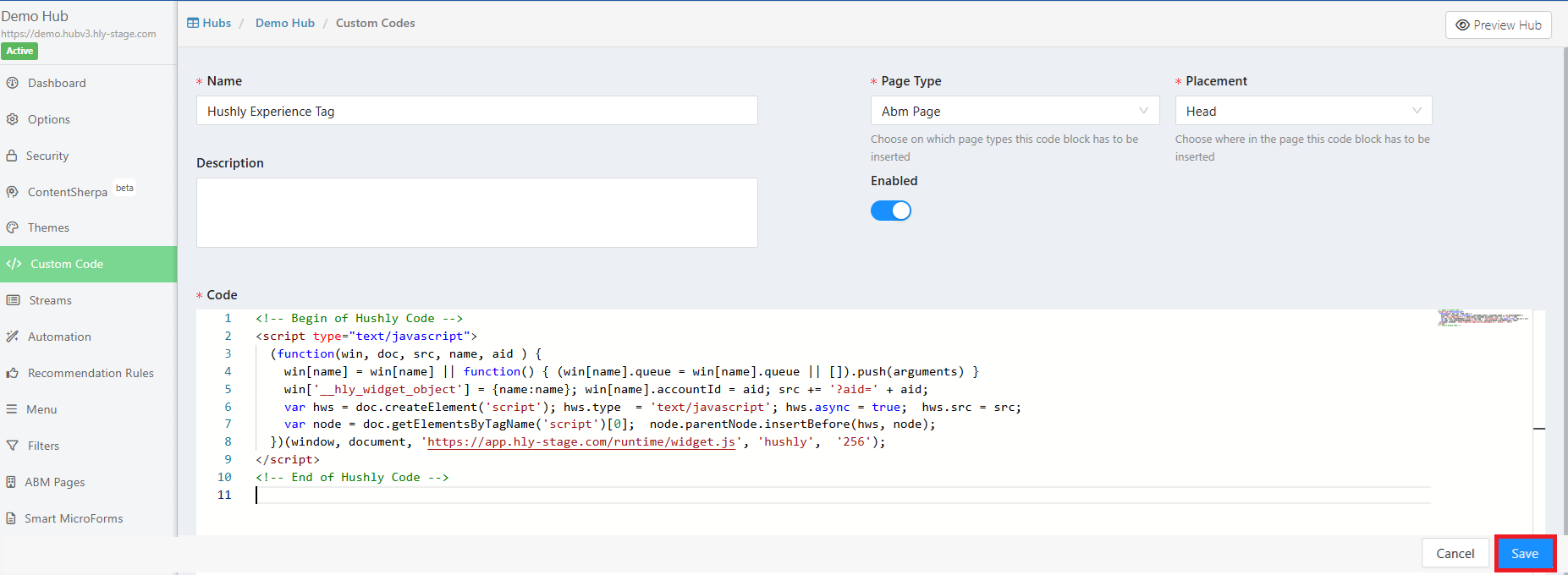Open Smart MicroForms
Screen dimensions: 1568x575
pos(89,518)
